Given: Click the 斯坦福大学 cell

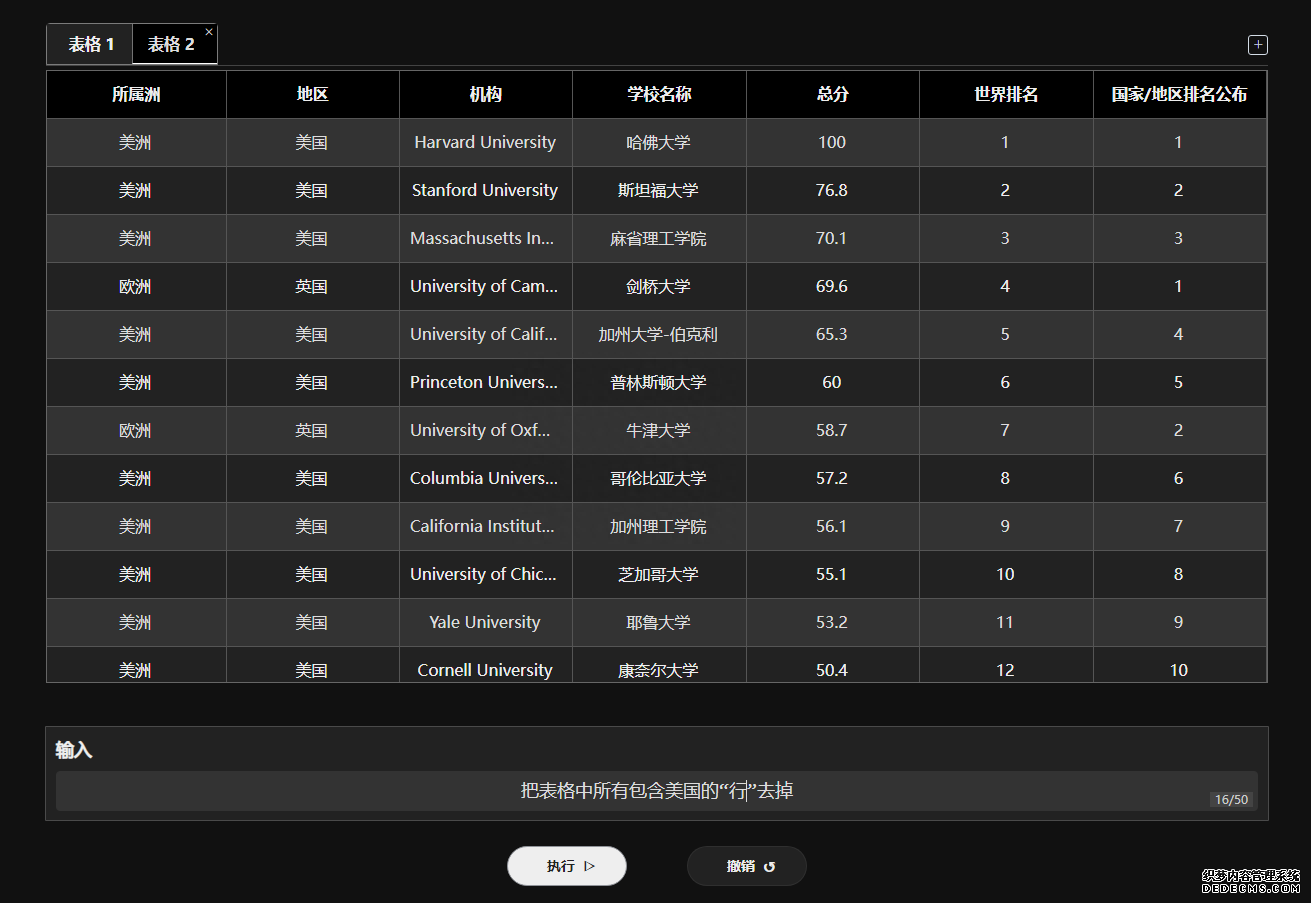Looking at the screenshot, I should 659,191.
